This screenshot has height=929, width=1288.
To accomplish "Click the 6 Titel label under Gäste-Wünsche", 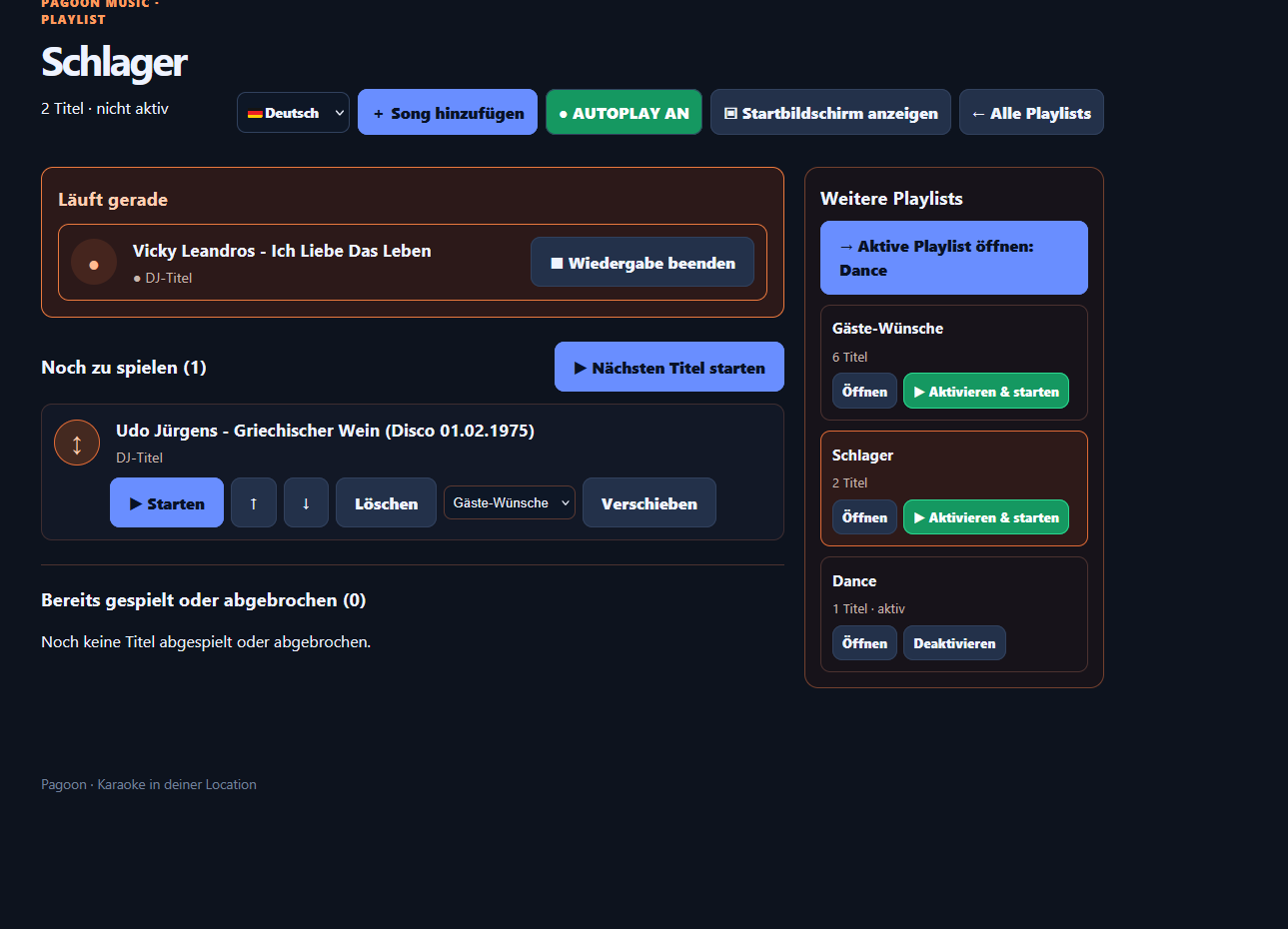I will click(849, 357).
